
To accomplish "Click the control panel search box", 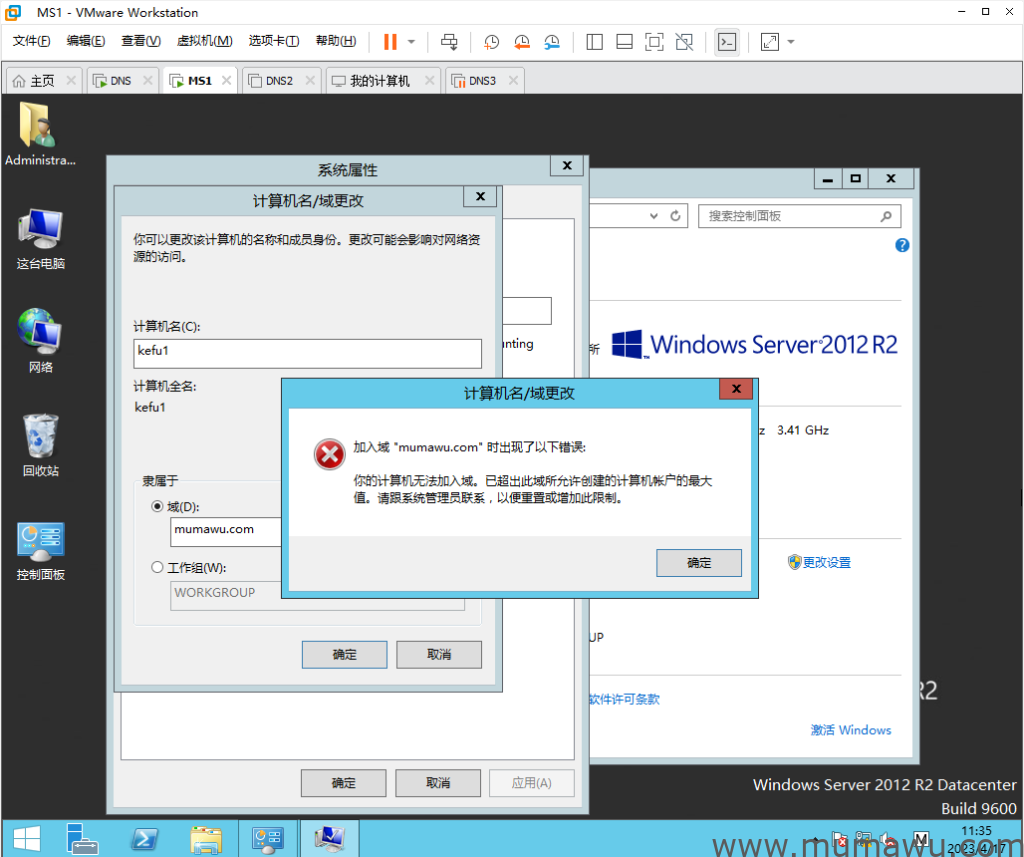I will tap(799, 216).
